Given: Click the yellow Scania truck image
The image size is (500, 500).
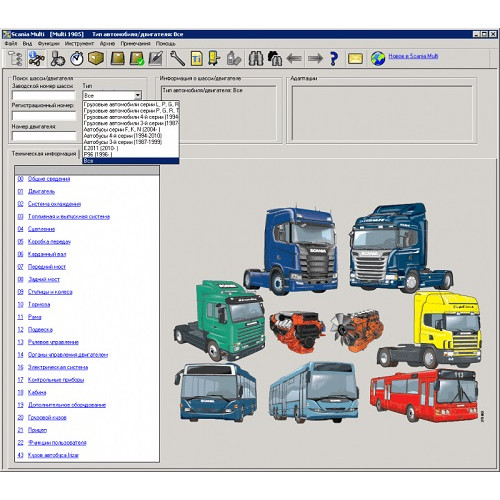Looking at the screenshot, I should [430, 330].
